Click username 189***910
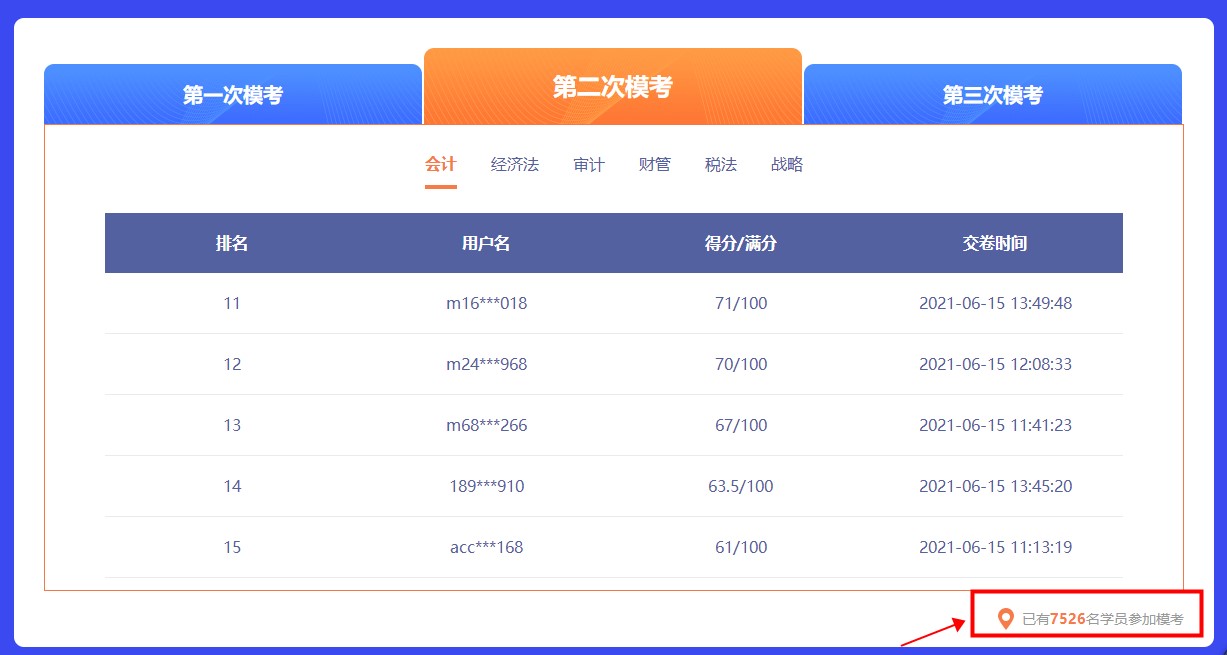 (x=486, y=486)
